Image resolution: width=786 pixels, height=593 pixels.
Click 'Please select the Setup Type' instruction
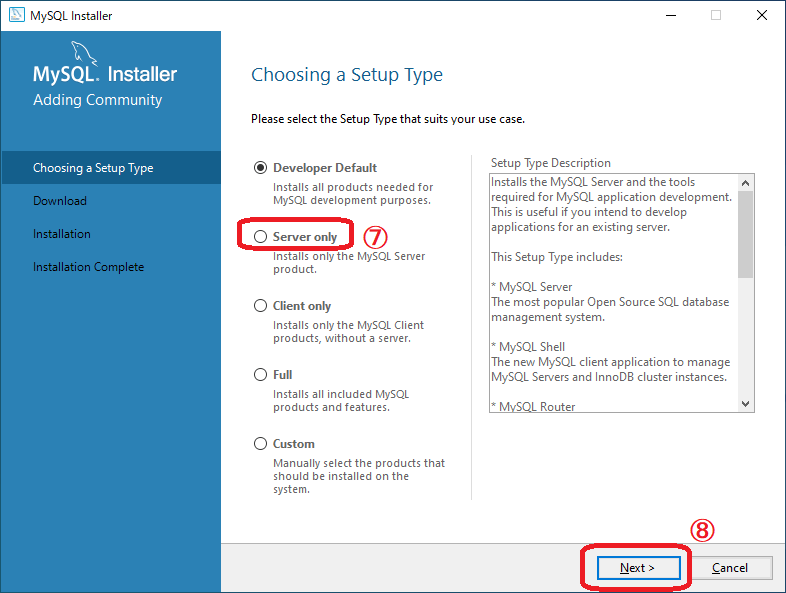click(388, 119)
